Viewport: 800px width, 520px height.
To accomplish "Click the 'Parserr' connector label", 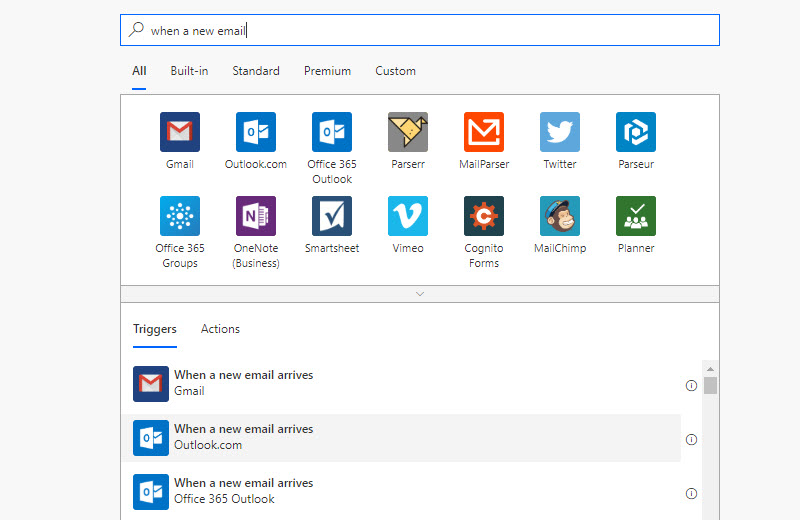I will pos(408,164).
